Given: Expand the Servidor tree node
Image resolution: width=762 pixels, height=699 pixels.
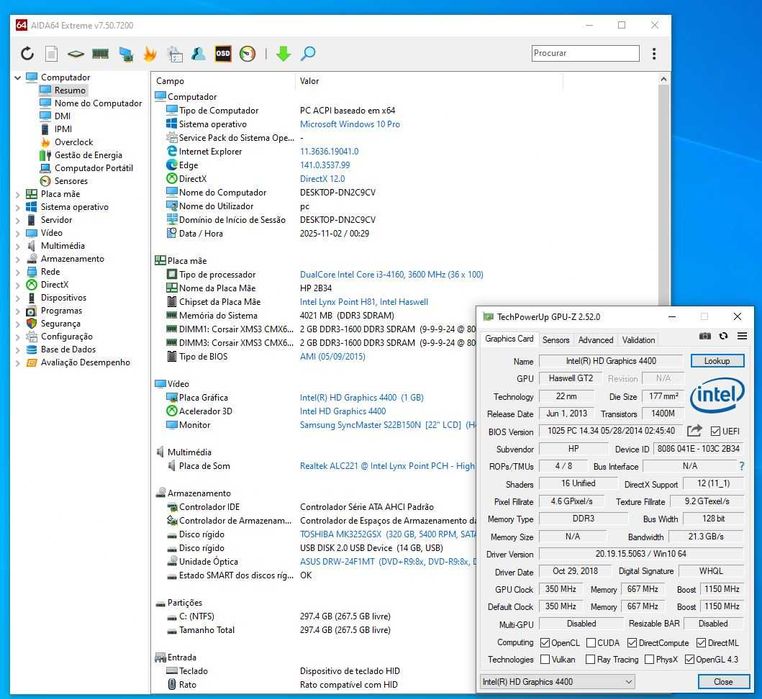Looking at the screenshot, I should (17, 220).
